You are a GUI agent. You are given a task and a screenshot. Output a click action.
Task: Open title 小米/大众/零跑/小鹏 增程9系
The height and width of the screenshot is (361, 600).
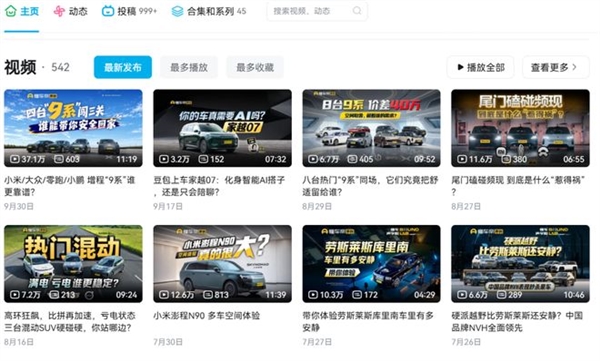pos(70,186)
